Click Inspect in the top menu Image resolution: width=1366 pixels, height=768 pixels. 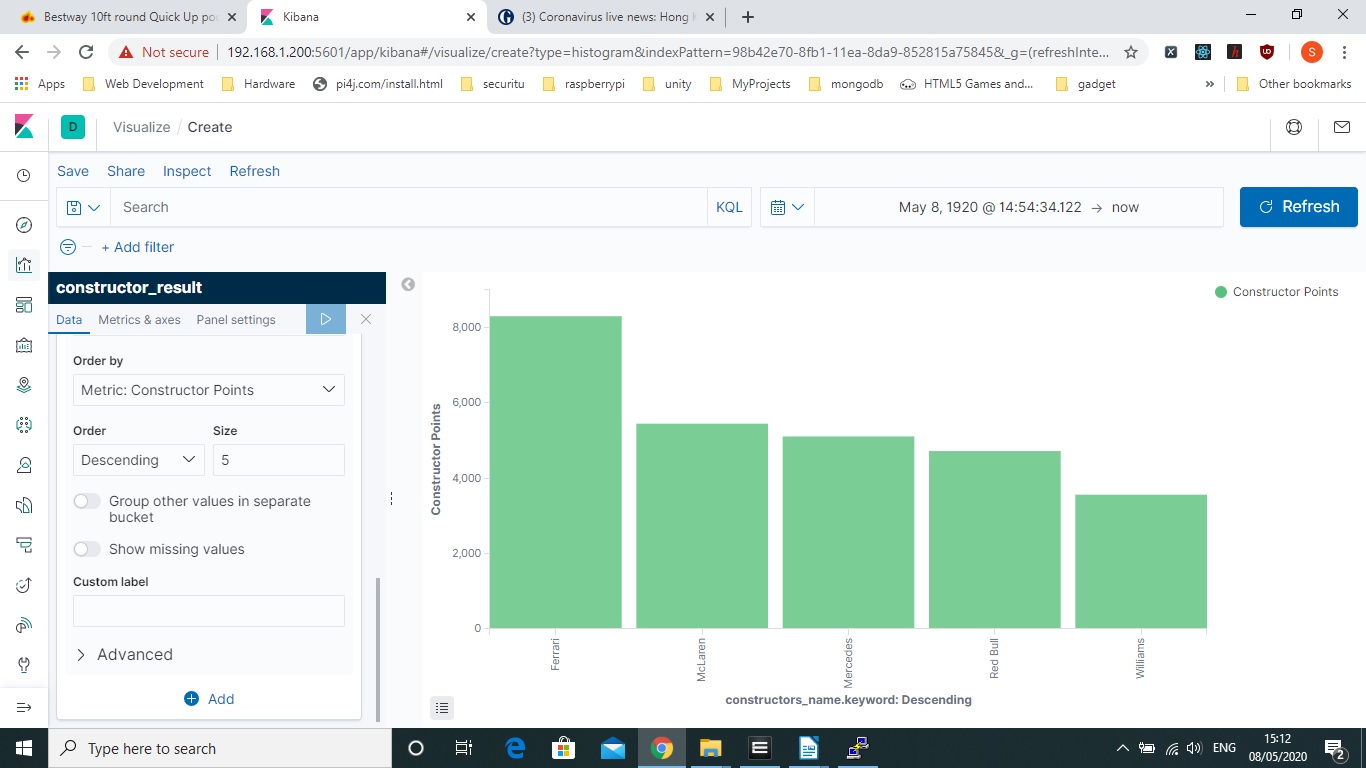[x=187, y=171]
